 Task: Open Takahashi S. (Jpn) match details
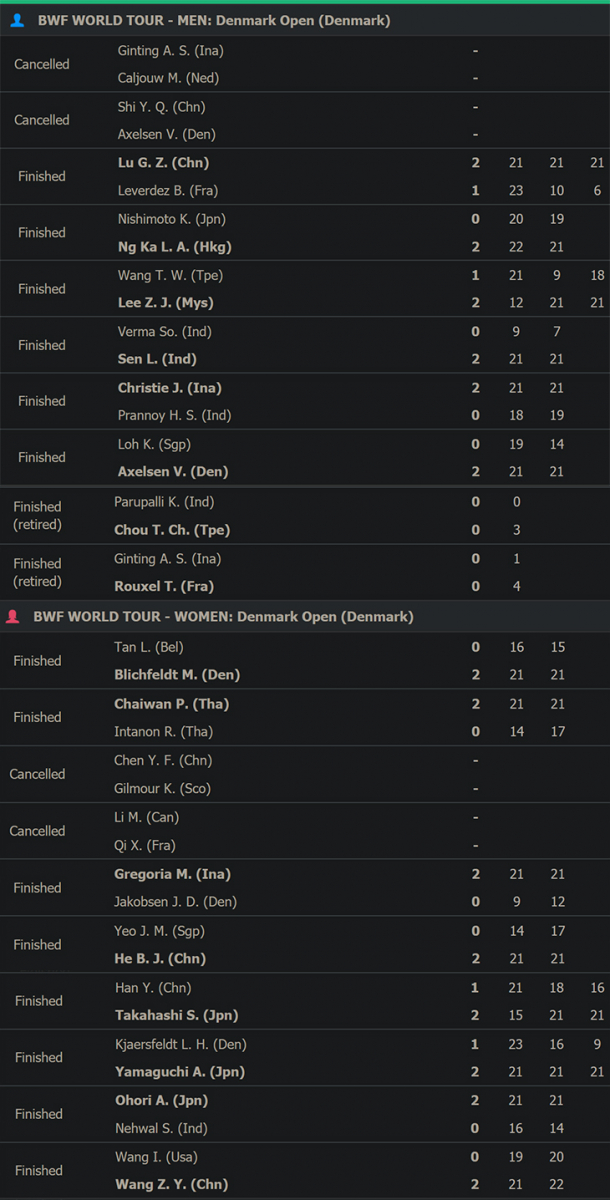click(305, 1001)
